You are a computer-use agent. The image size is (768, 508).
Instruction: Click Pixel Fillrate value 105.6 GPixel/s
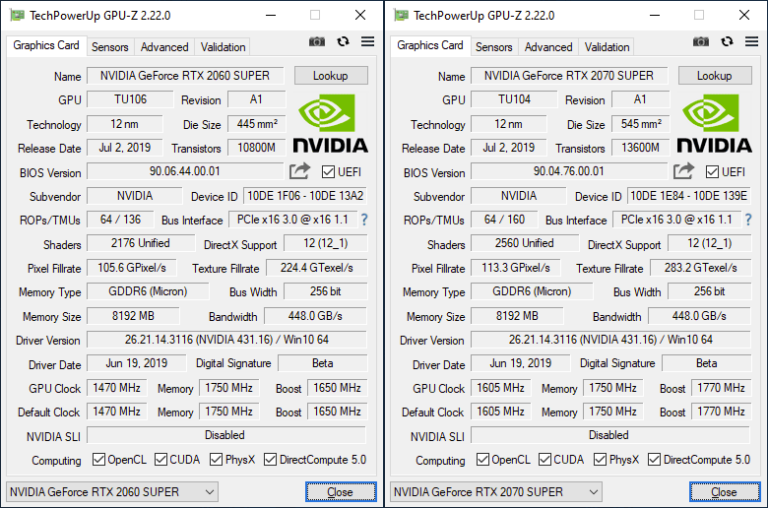(x=132, y=268)
